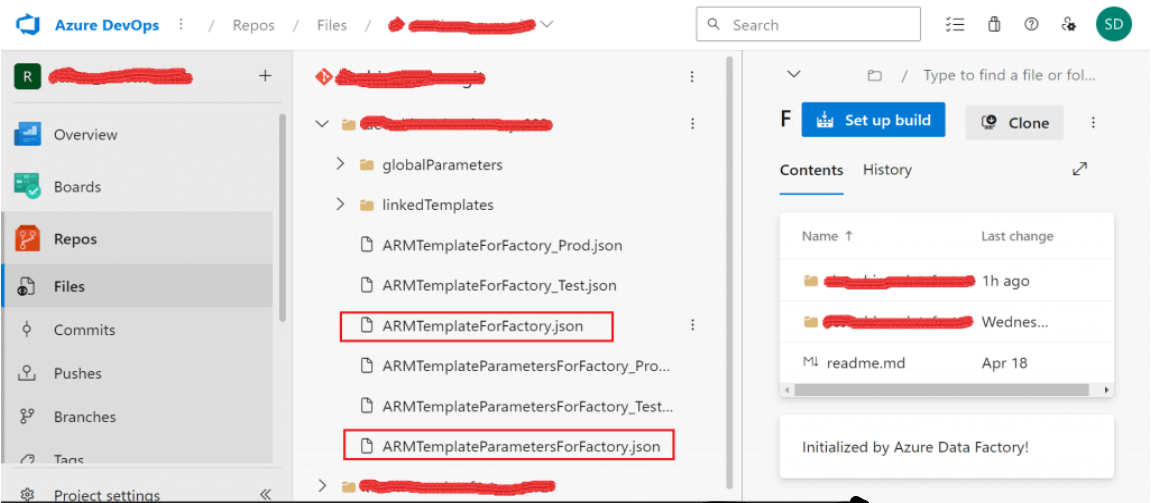Screen dimensions: 1151x503
Task: Select the globalParameters folder
Action: click(443, 164)
